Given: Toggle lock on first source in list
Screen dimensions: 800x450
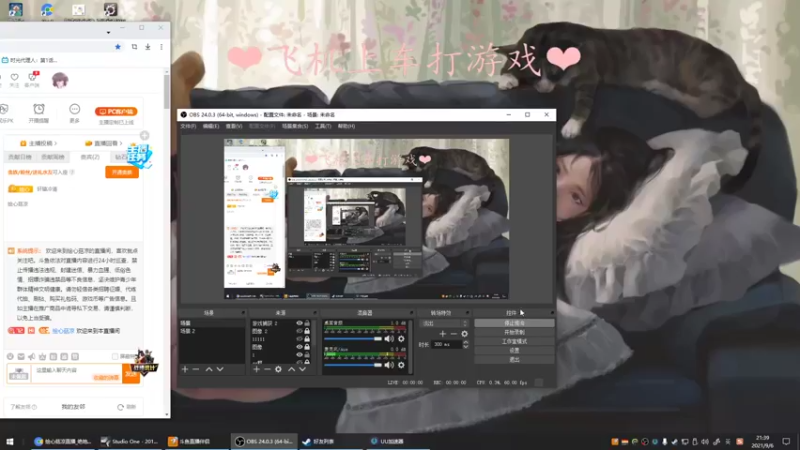Looking at the screenshot, I should tap(307, 323).
